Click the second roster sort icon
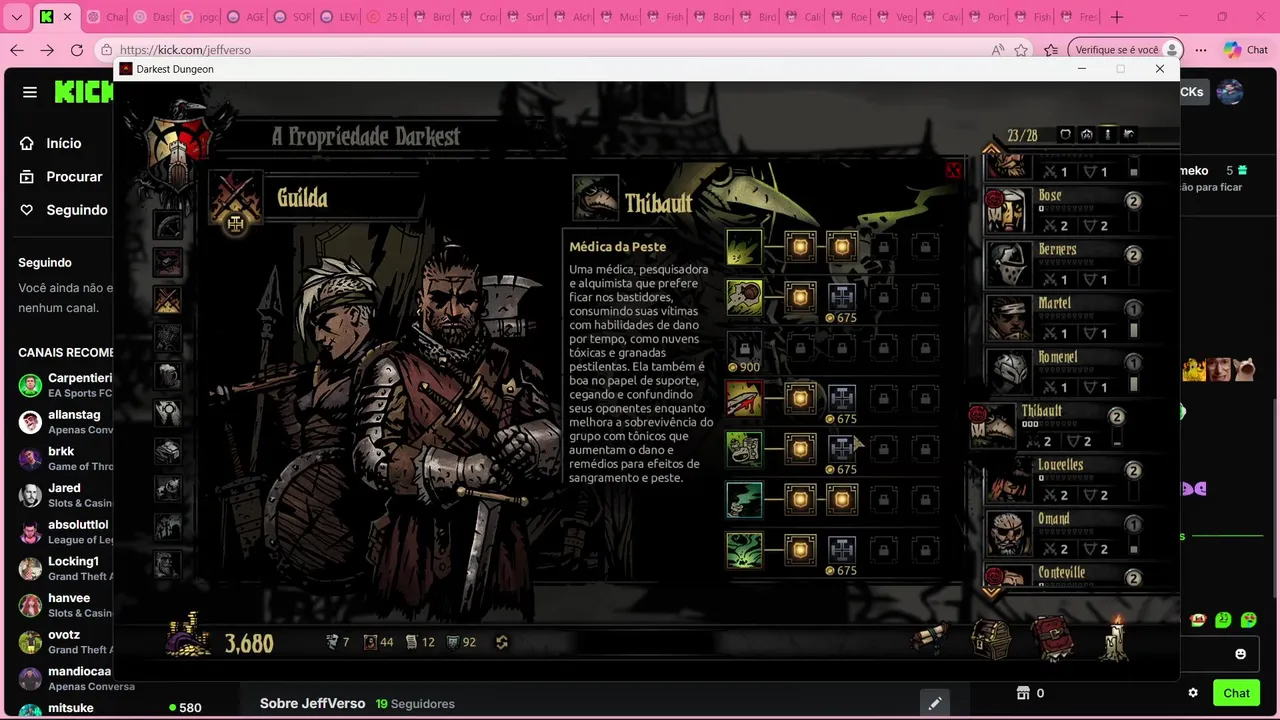1280x720 pixels. 1086,134
